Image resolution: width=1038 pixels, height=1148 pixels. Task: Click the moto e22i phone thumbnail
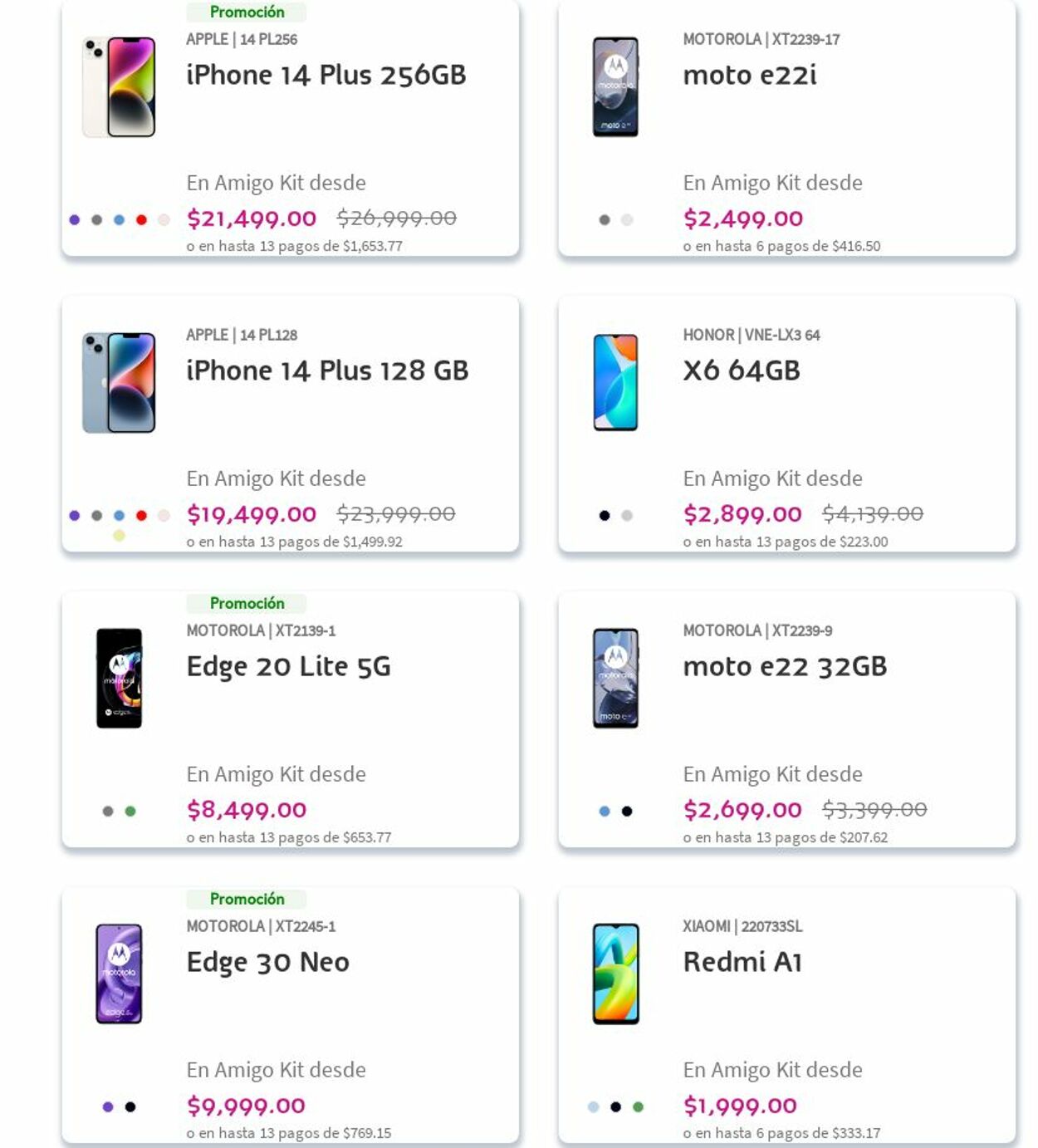[x=615, y=87]
